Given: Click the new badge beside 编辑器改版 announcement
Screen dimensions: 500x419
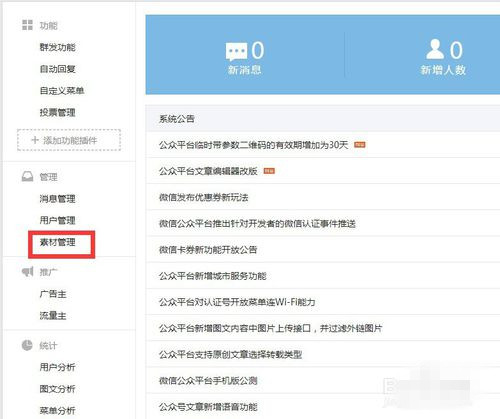Looking at the screenshot, I should (x=269, y=171).
